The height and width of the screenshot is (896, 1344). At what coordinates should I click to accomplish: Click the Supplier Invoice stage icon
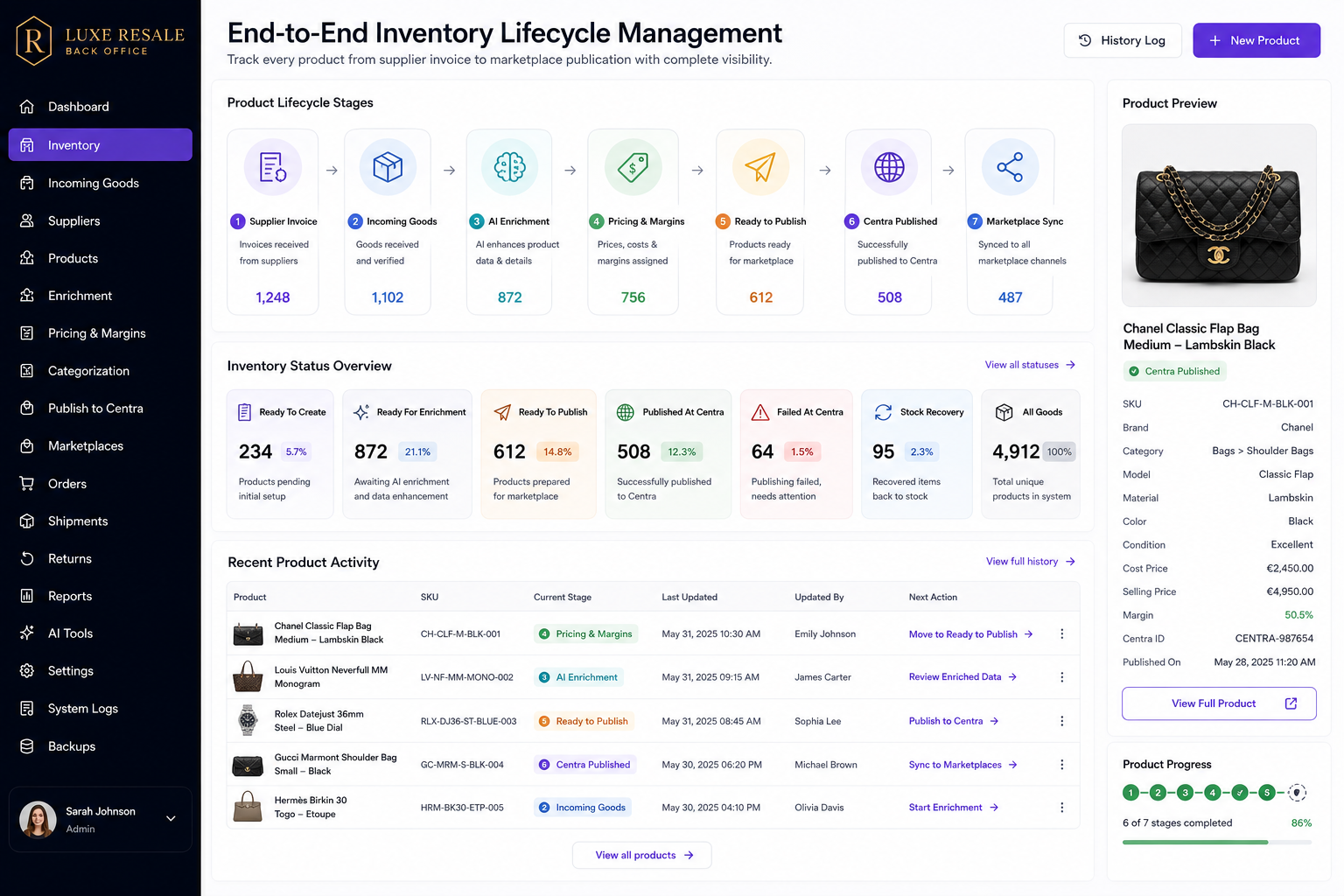pyautogui.click(x=273, y=167)
